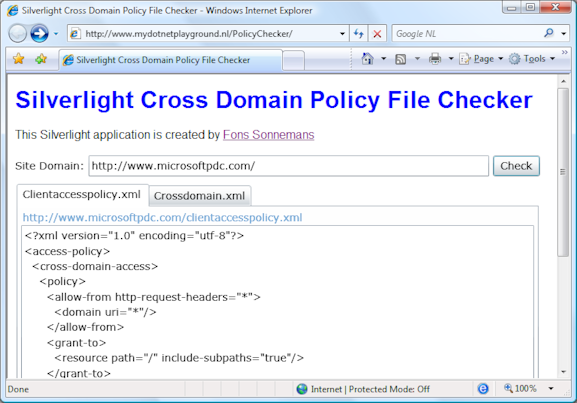Open the search provider dropdown
The width and height of the screenshot is (577, 403).
[x=564, y=34]
